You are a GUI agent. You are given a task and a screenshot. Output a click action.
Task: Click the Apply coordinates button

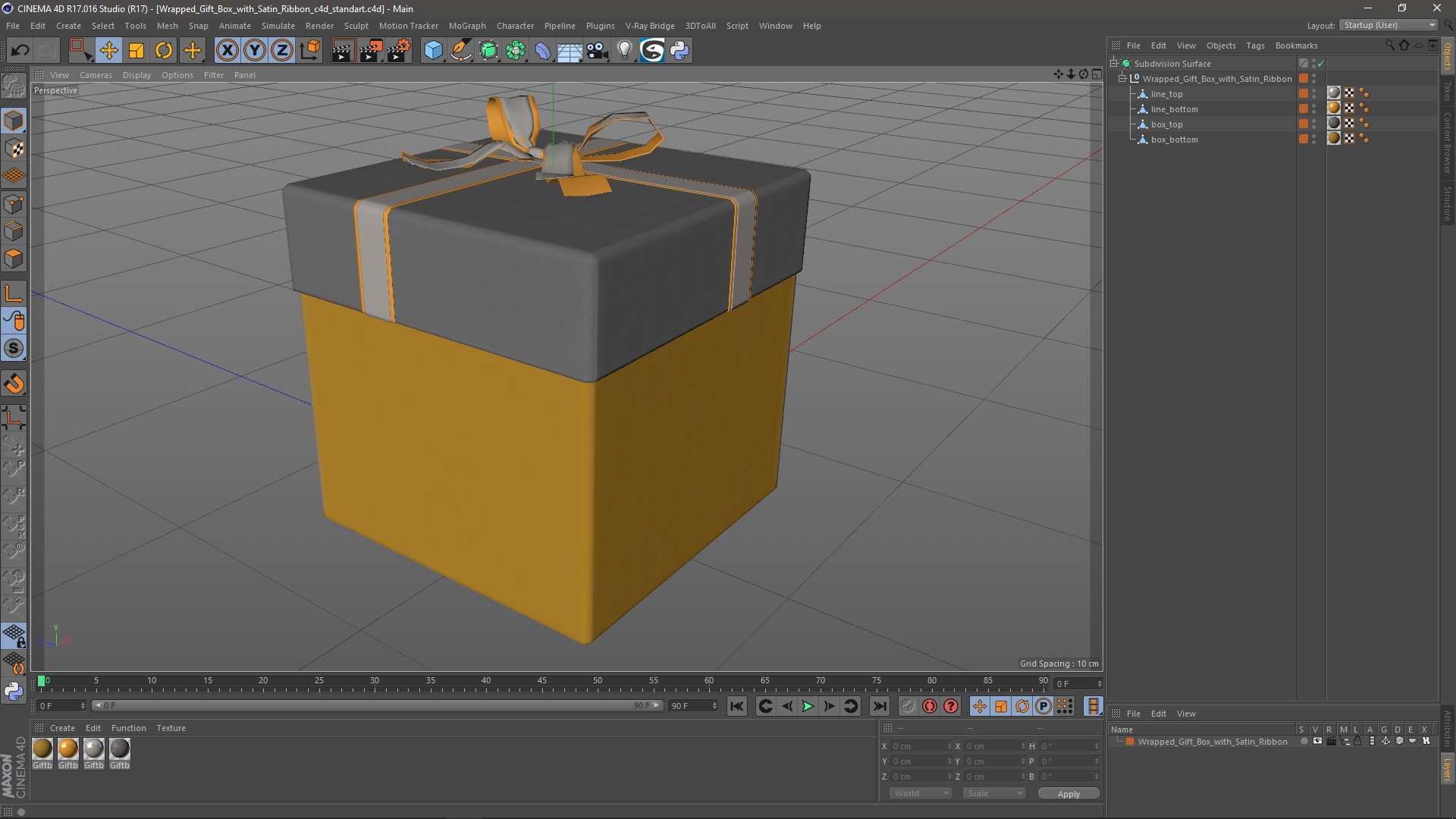1068,794
